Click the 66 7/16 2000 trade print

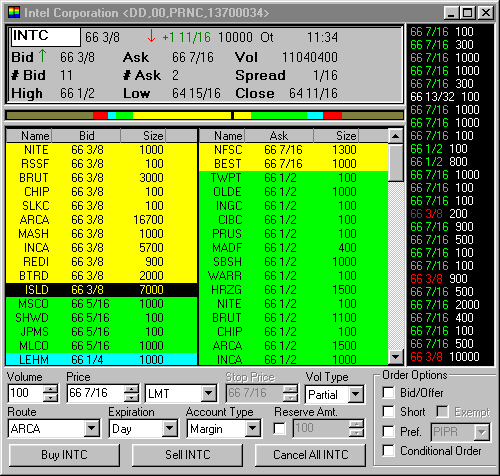click(445, 305)
